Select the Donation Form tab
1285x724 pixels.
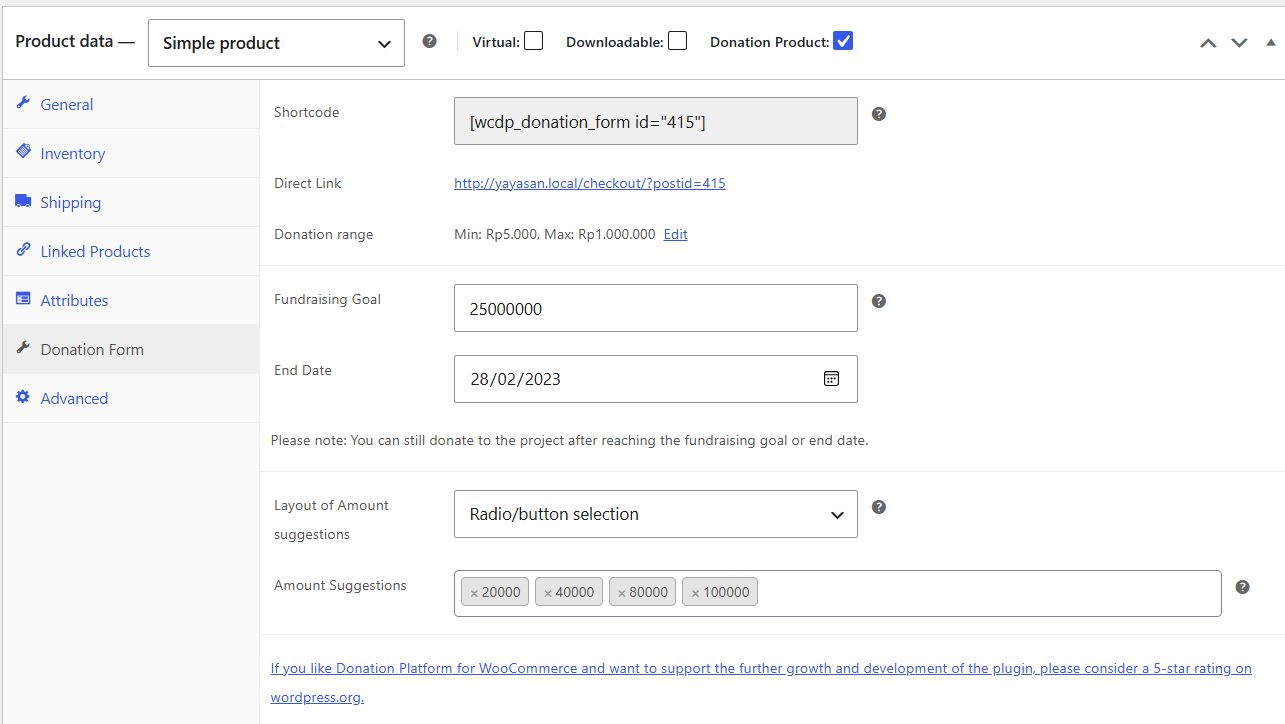[x=131, y=349]
